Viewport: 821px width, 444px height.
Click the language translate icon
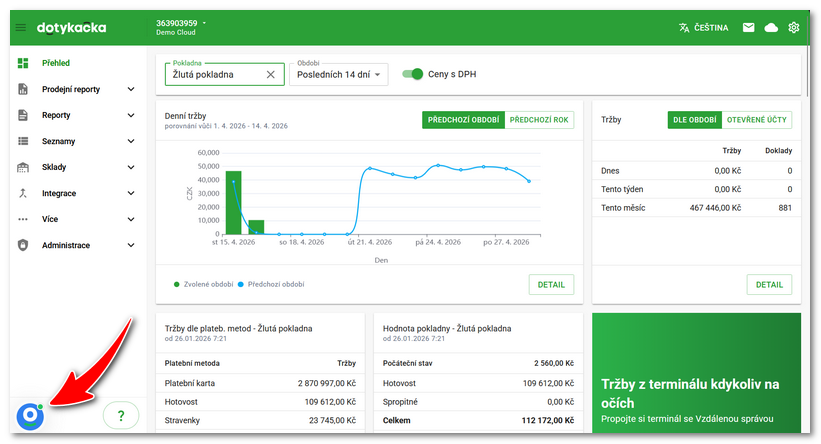(684, 27)
